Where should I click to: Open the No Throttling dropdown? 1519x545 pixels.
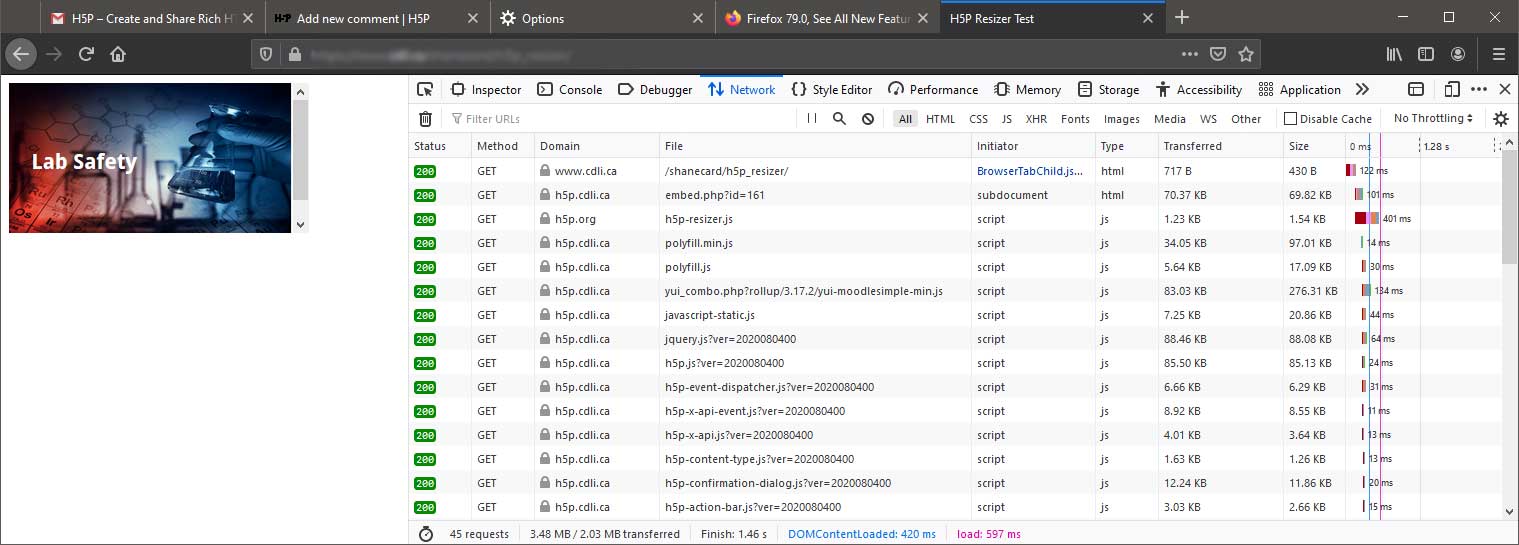pyautogui.click(x=1434, y=118)
